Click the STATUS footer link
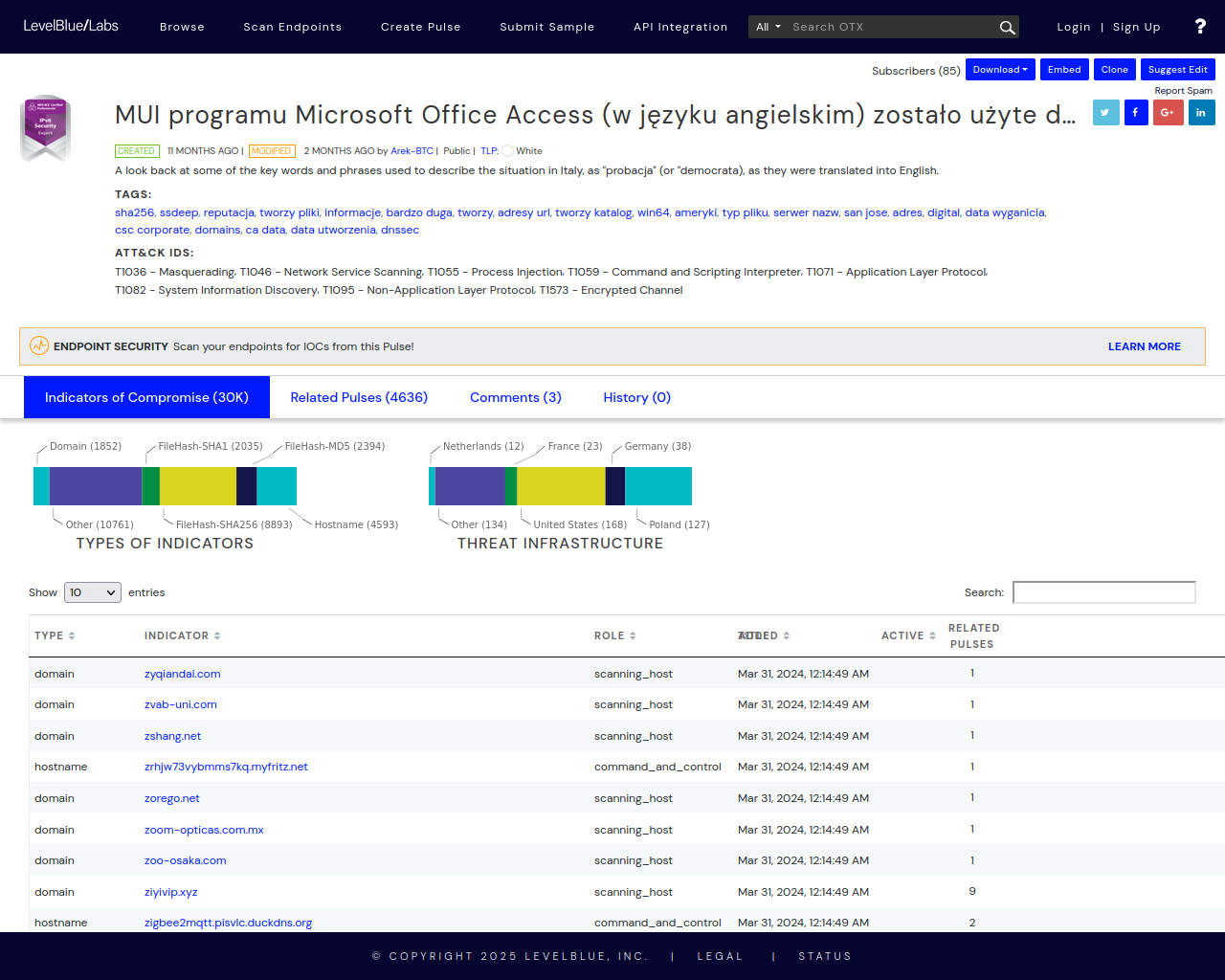This screenshot has height=980, width=1225. pyautogui.click(x=825, y=956)
